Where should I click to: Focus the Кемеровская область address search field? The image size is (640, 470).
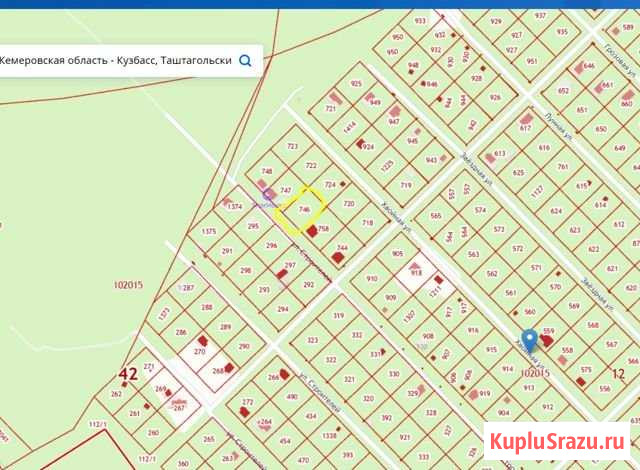(115, 60)
